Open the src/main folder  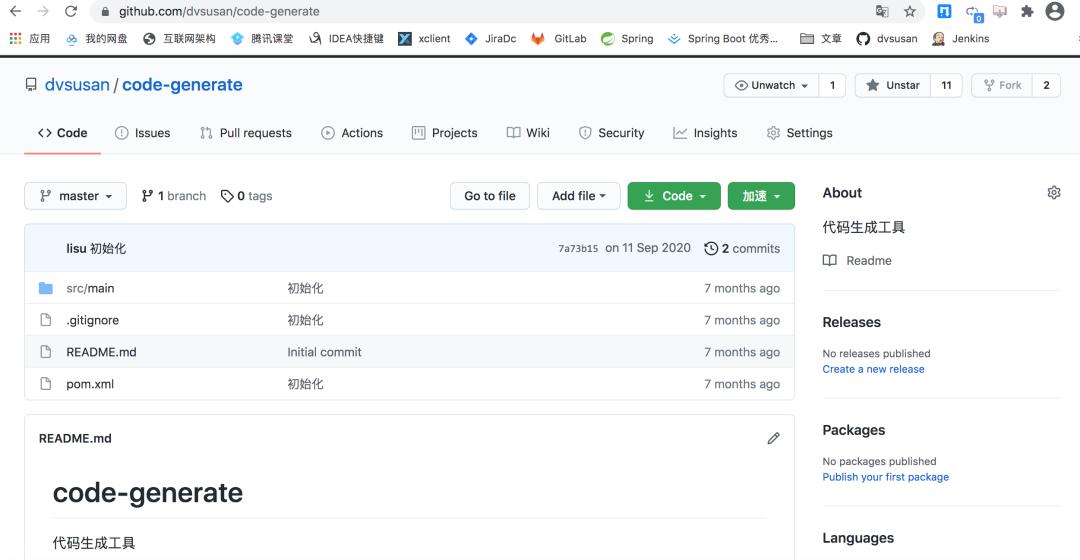90,288
